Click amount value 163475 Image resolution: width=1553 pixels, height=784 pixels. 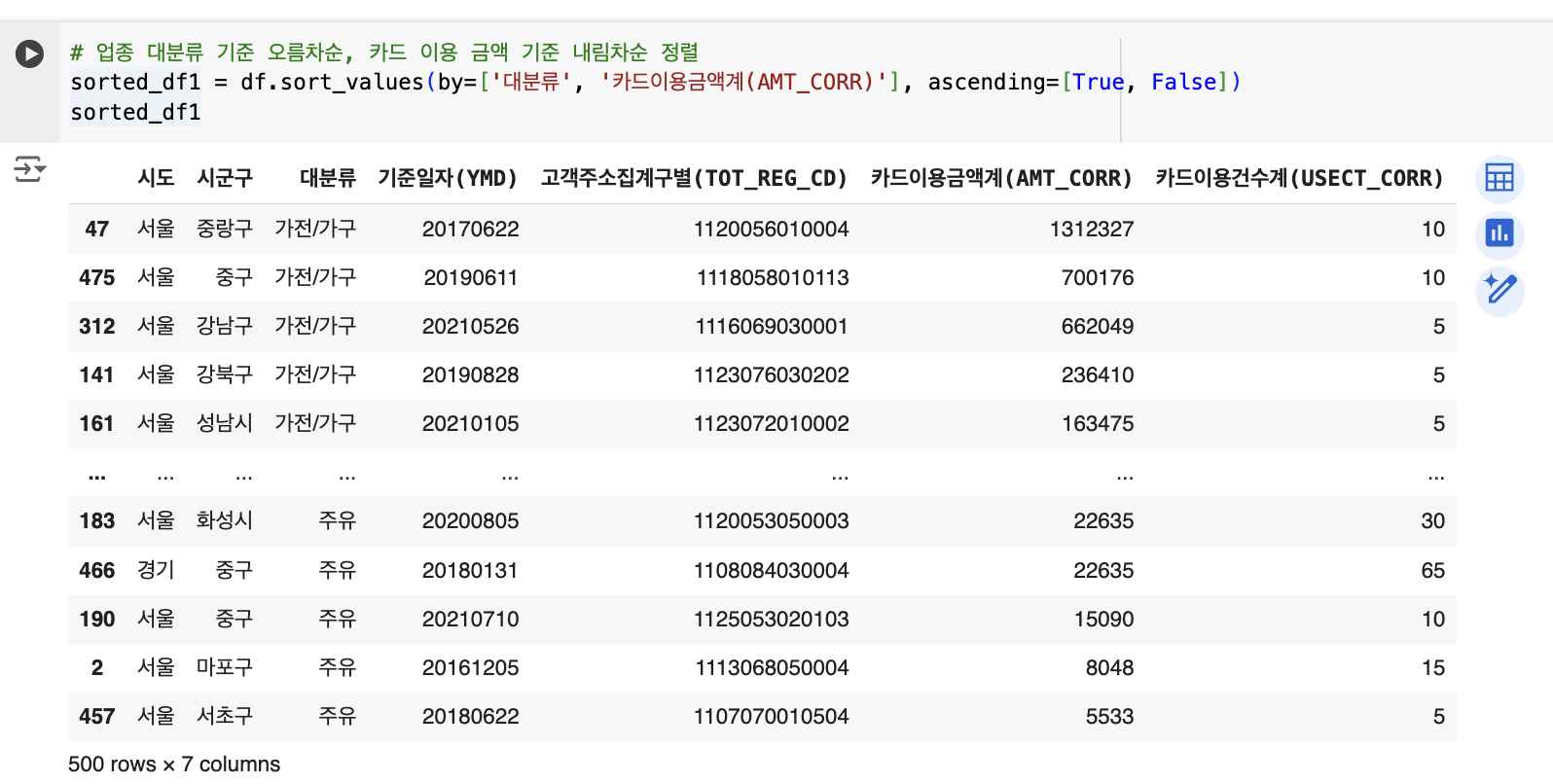pos(1098,424)
